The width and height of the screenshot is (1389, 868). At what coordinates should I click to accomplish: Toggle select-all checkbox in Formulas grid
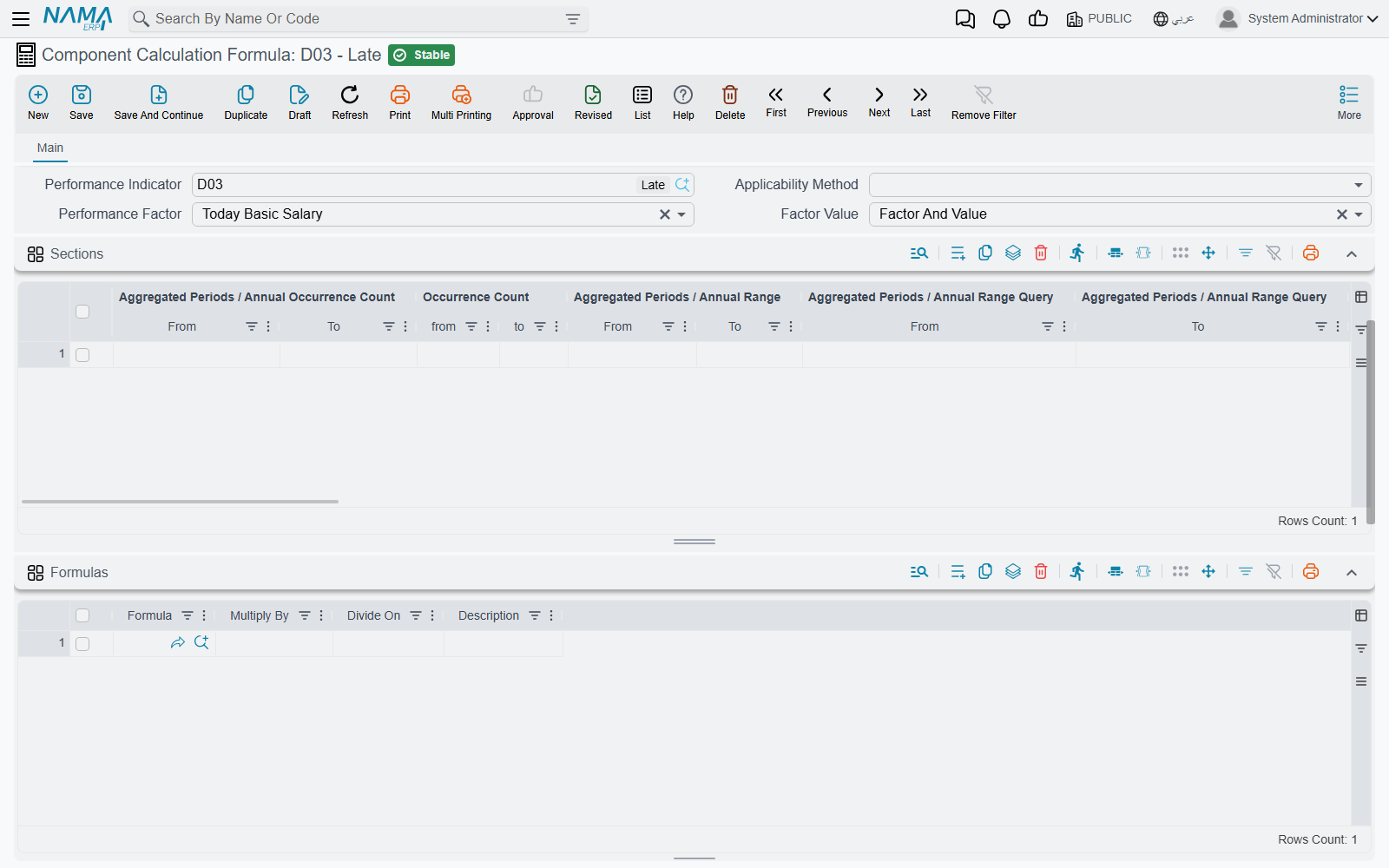click(82, 615)
